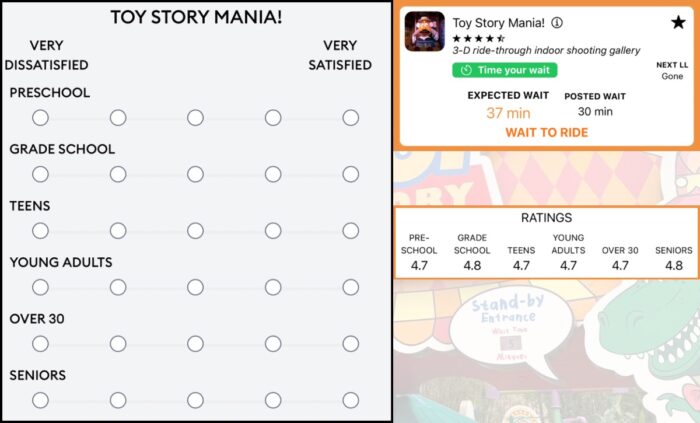700x423 pixels.
Task: Select Very Satisfied for Young Adults
Action: (350, 287)
